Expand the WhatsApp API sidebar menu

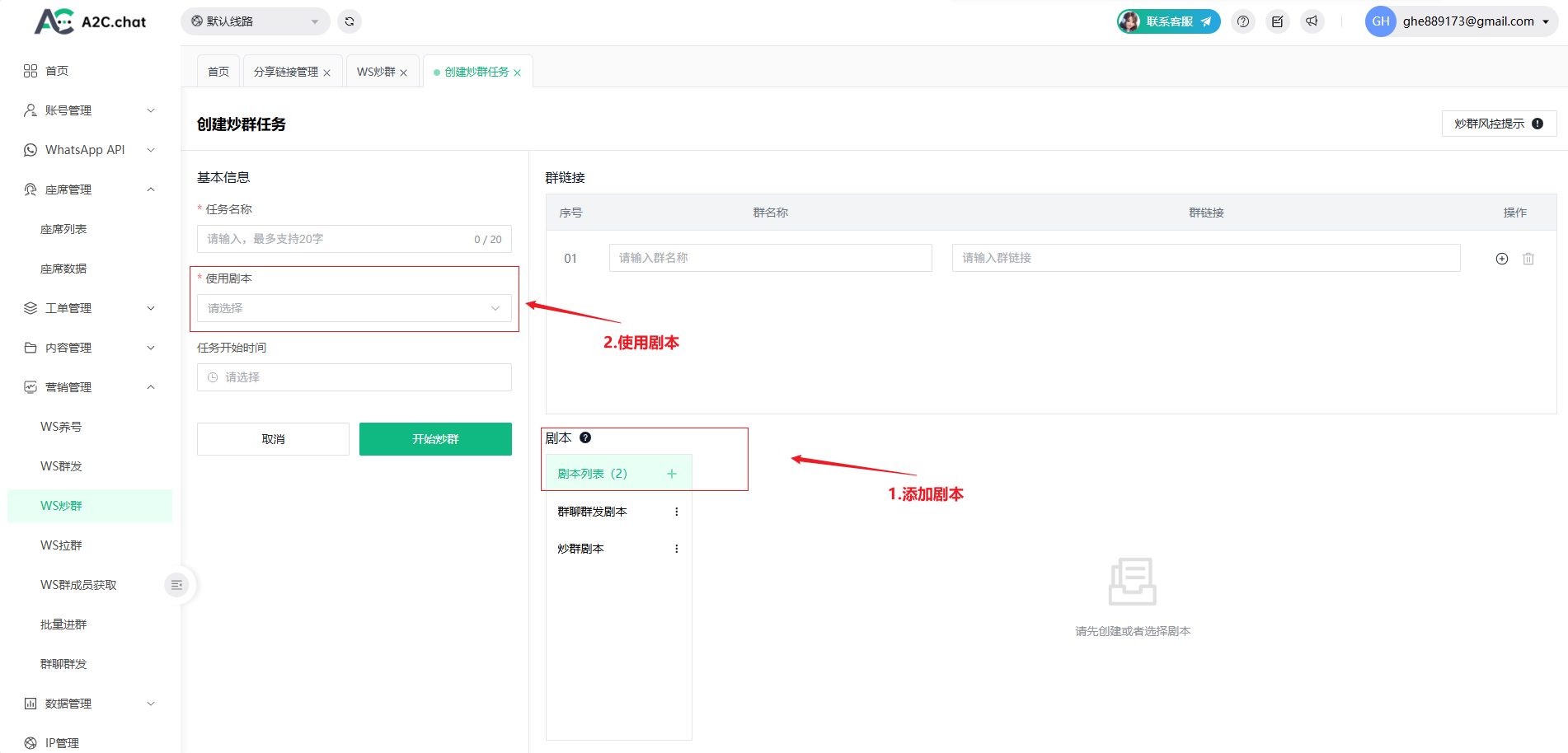89,150
